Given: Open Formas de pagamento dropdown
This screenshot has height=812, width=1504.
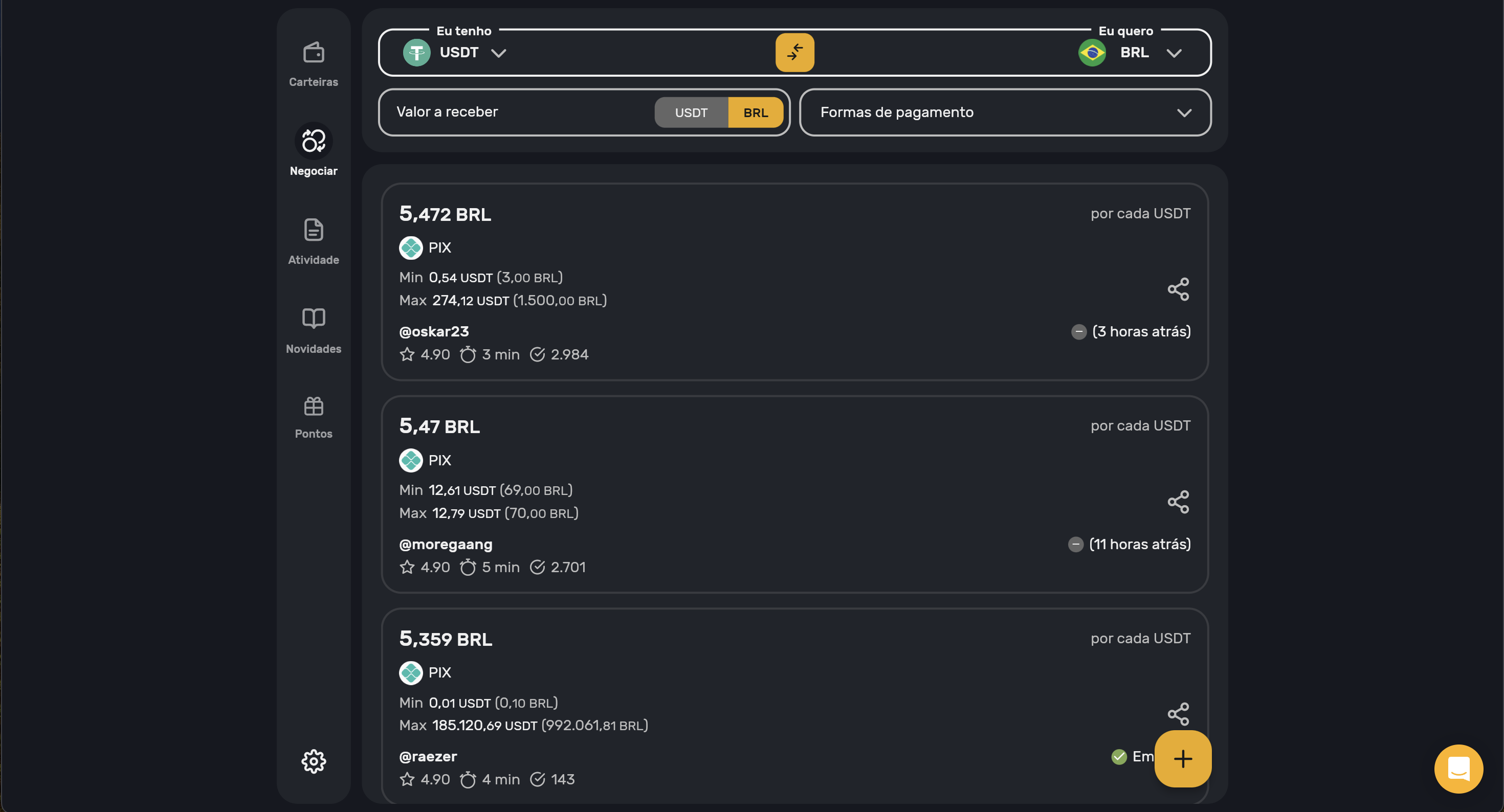Looking at the screenshot, I should point(1005,112).
